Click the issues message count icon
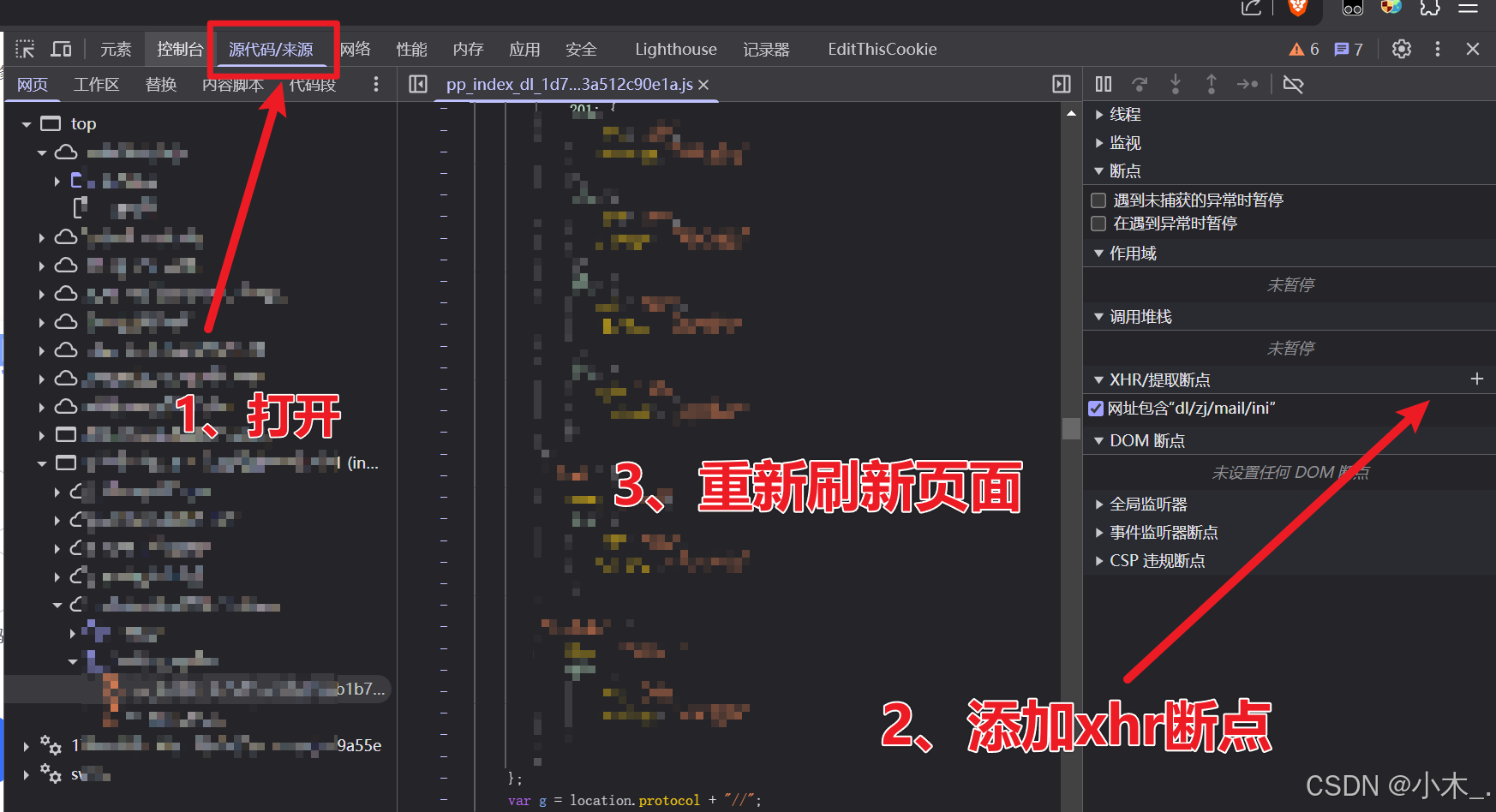The height and width of the screenshot is (812, 1496). 1349,49
